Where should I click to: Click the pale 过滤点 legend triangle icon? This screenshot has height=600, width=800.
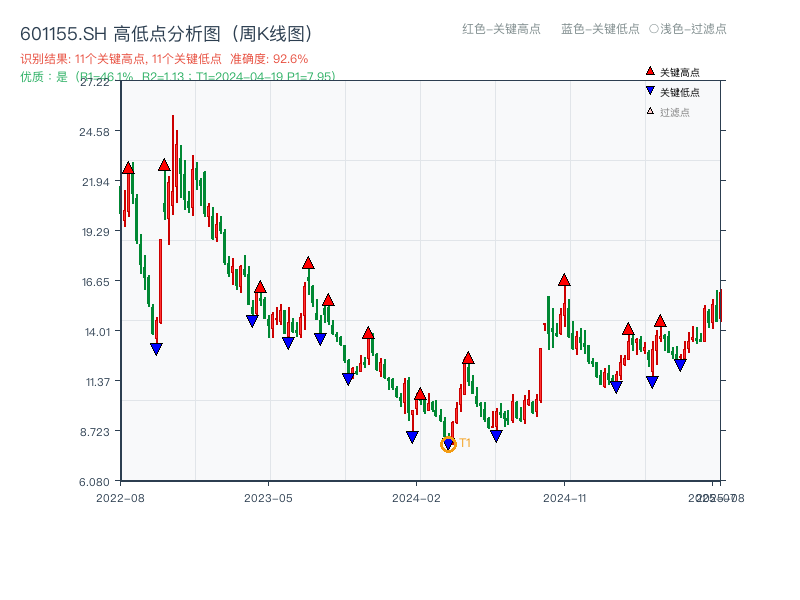[650, 111]
